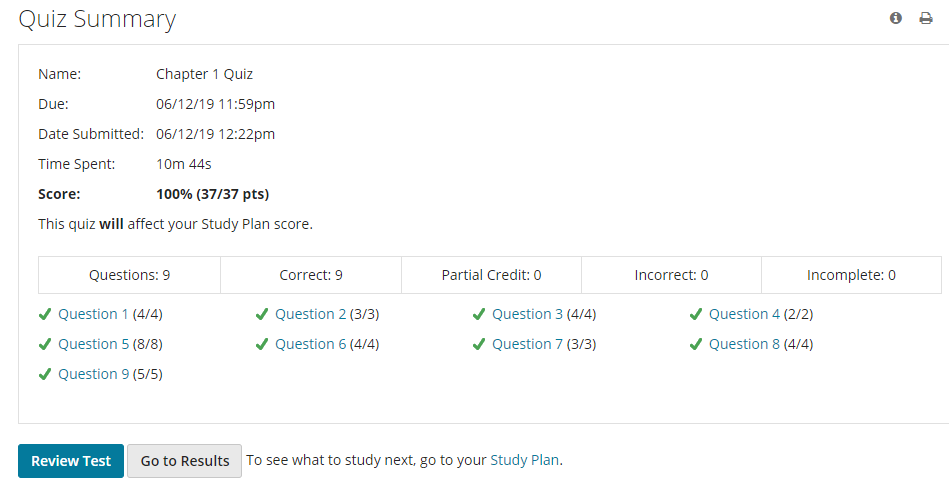Click the green checkmark beside Question 9
The height and width of the screenshot is (504, 949).
[x=45, y=375]
